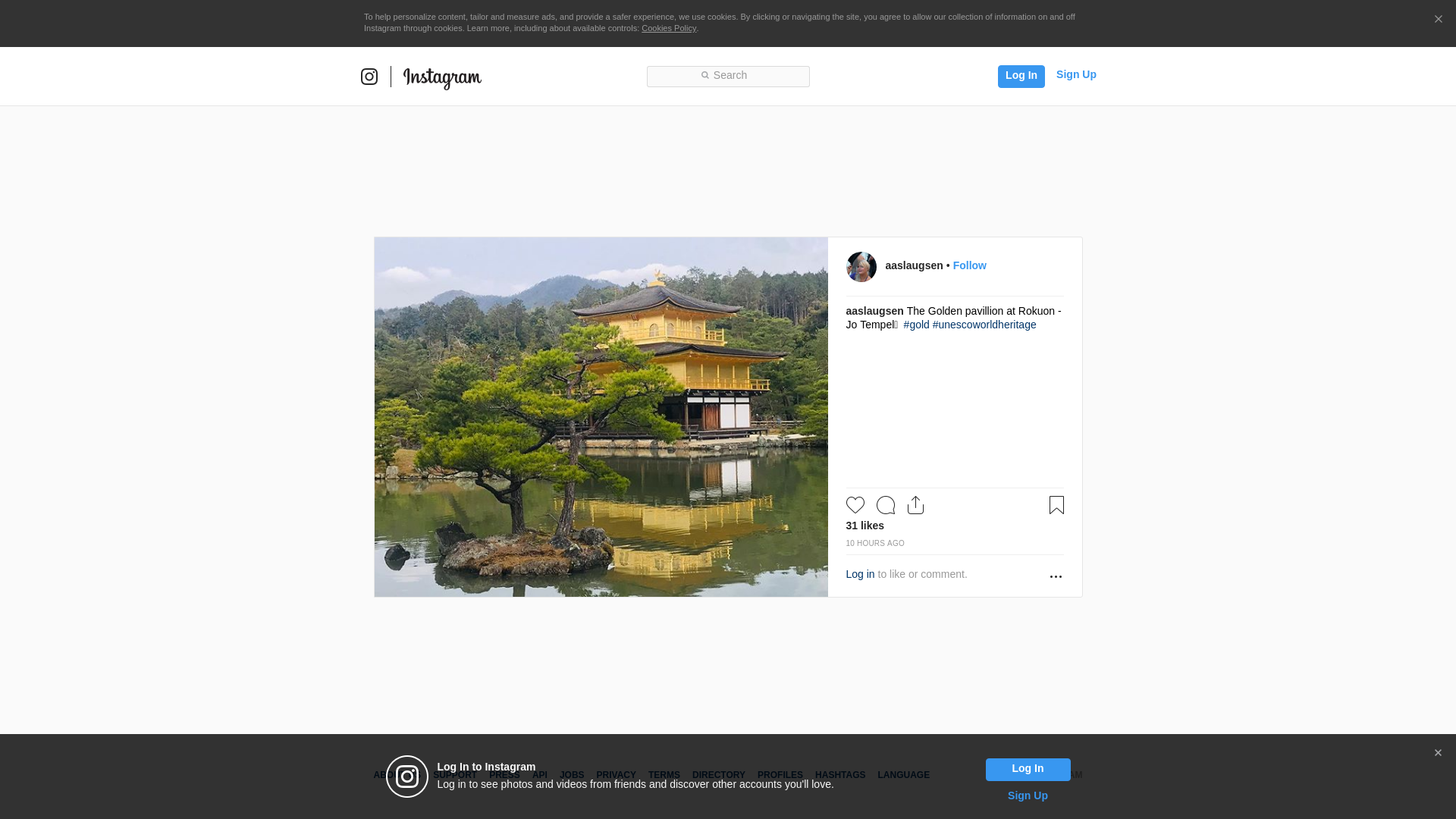Viewport: 1456px width, 819px height.
Task: Open the API footer link
Action: [x=540, y=775]
